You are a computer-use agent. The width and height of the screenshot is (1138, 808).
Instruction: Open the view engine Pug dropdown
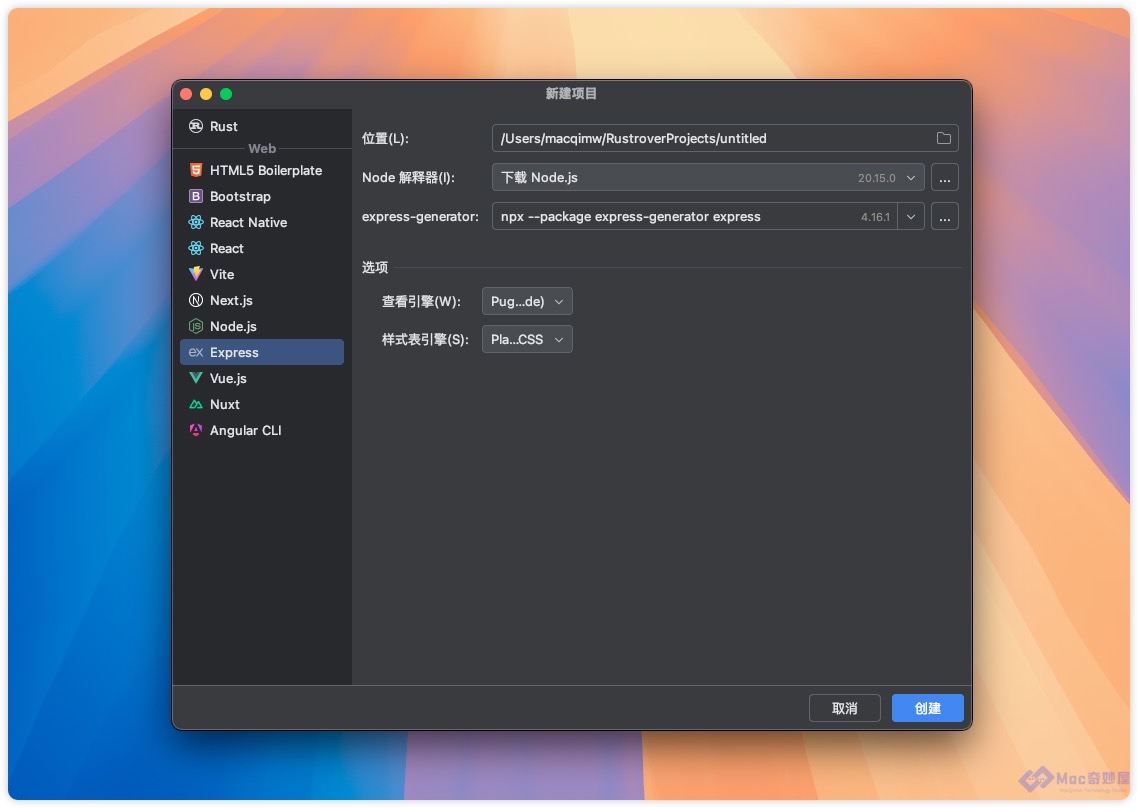[527, 301]
